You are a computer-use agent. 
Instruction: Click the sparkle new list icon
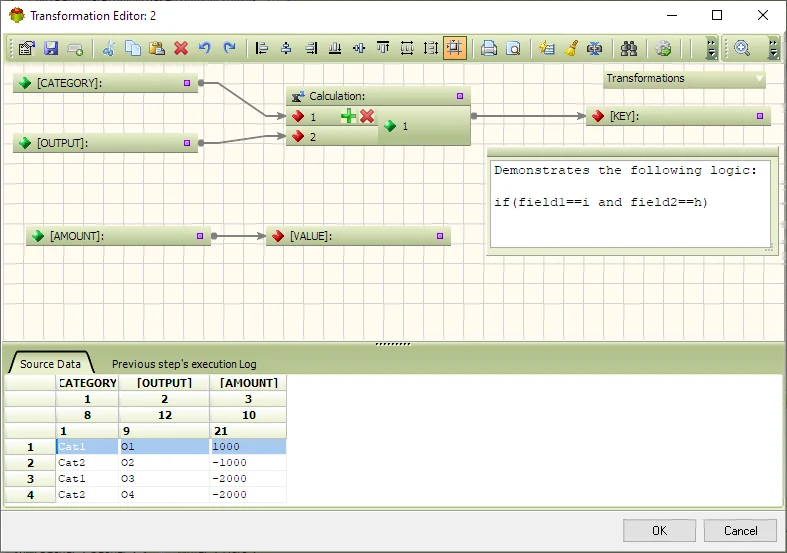tap(547, 48)
